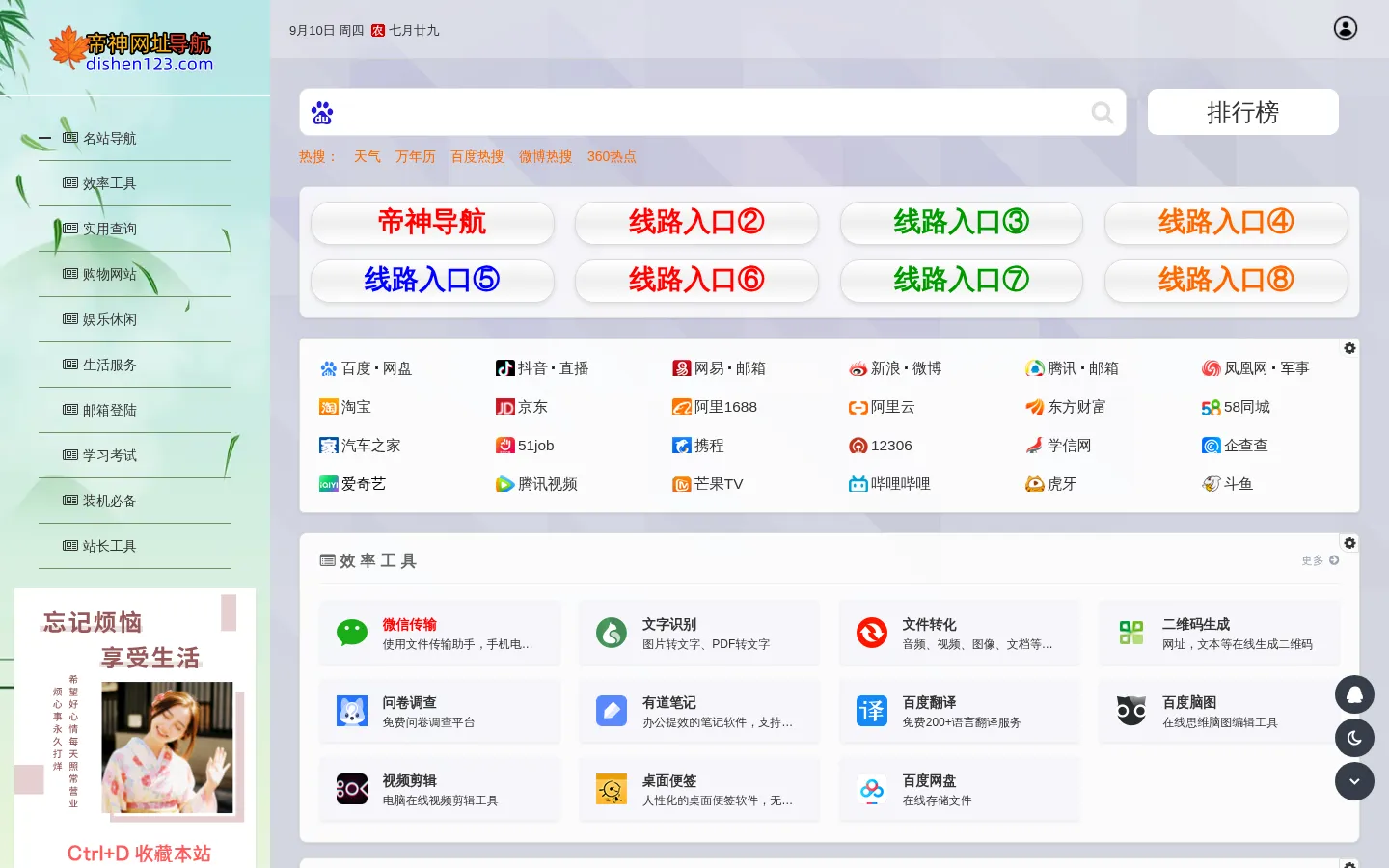Click the 线路入口⑤ button
This screenshot has width=1389, height=868.
(432, 281)
